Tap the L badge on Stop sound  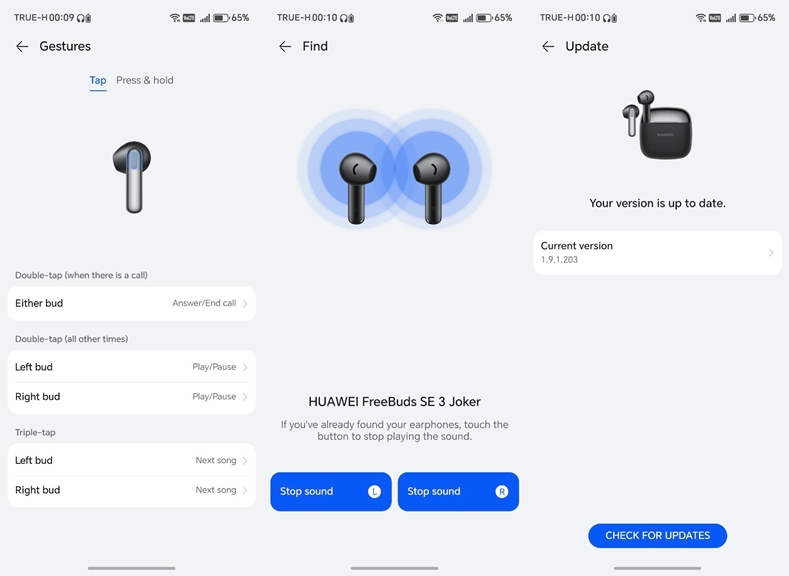(x=374, y=491)
